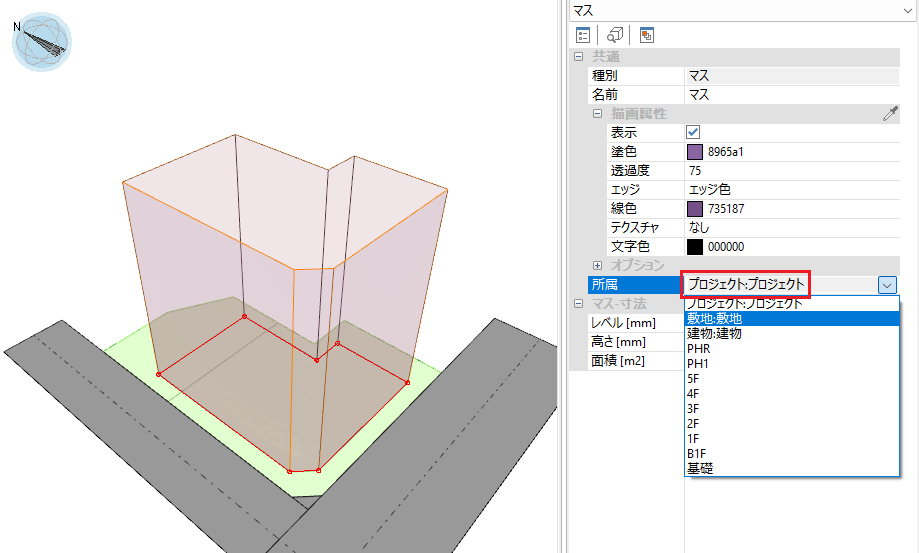Collapse the 共通 section
This screenshot has width=919, height=553.
tap(579, 57)
